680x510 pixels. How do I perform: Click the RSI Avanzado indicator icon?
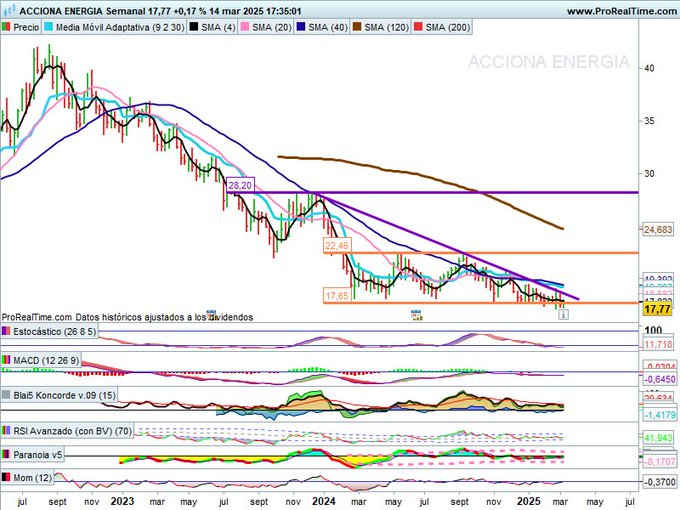tap(6, 431)
